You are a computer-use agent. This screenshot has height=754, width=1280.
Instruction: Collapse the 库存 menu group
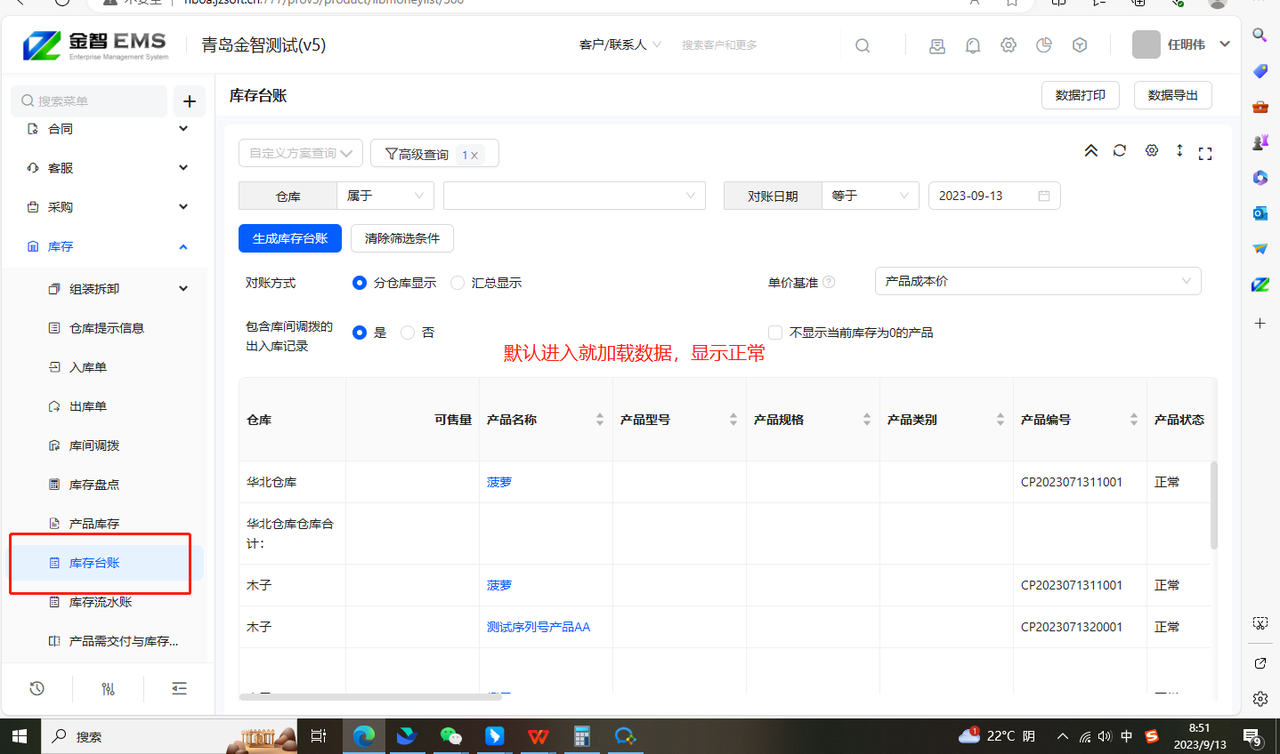[x=183, y=246]
